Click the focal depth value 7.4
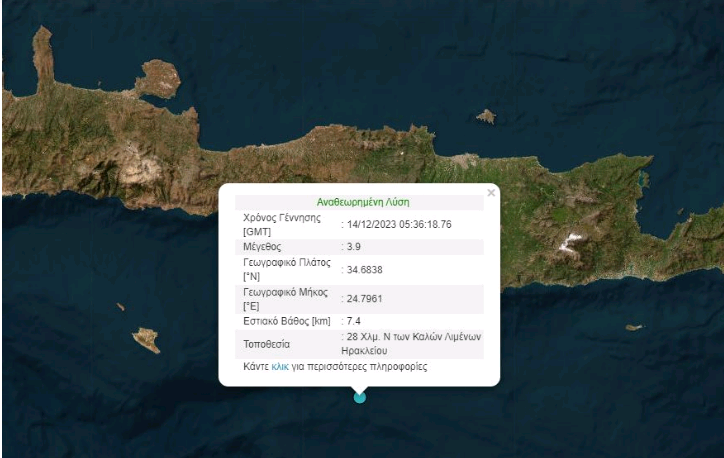The image size is (724, 458). click(x=353, y=321)
